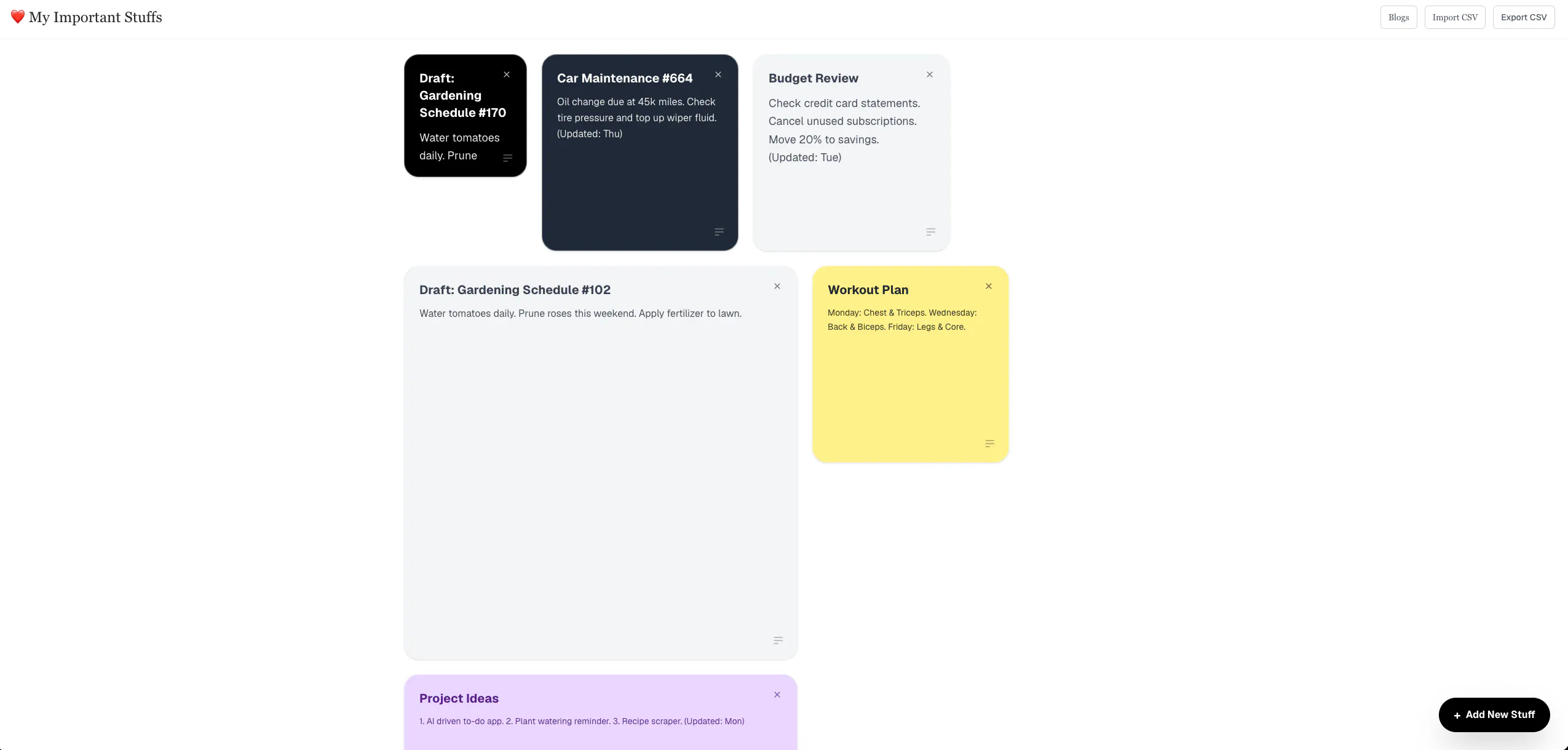Screen dimensions: 1568x750
Task: Click the Import CSV button
Action: pyautogui.click(x=1455, y=17)
